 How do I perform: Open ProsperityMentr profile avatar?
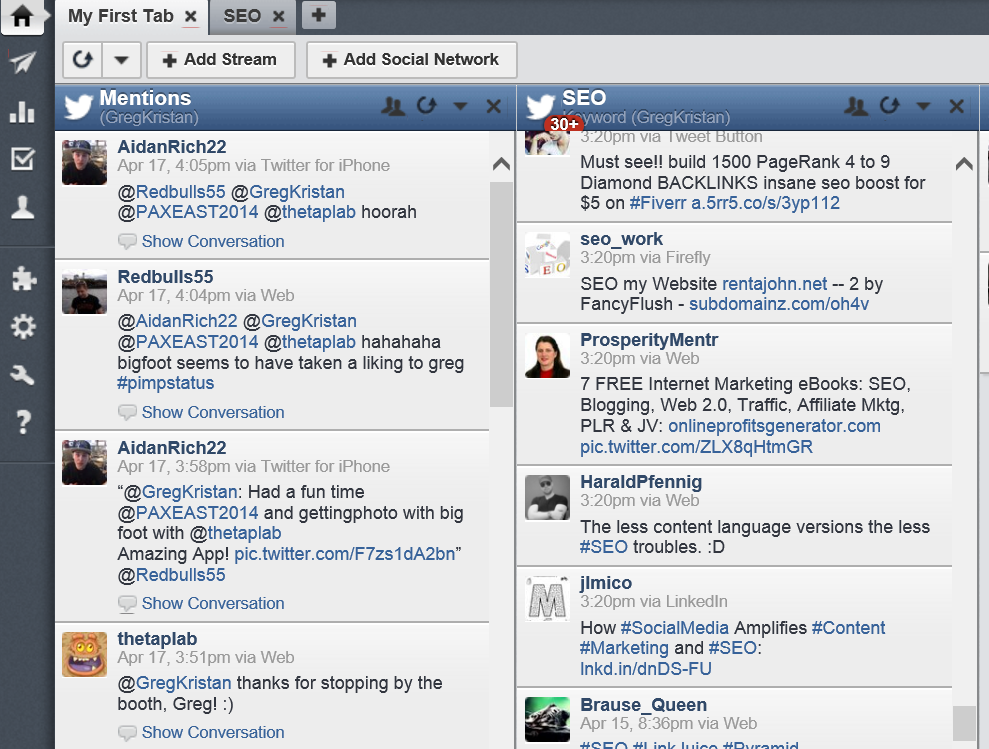pyautogui.click(x=547, y=356)
